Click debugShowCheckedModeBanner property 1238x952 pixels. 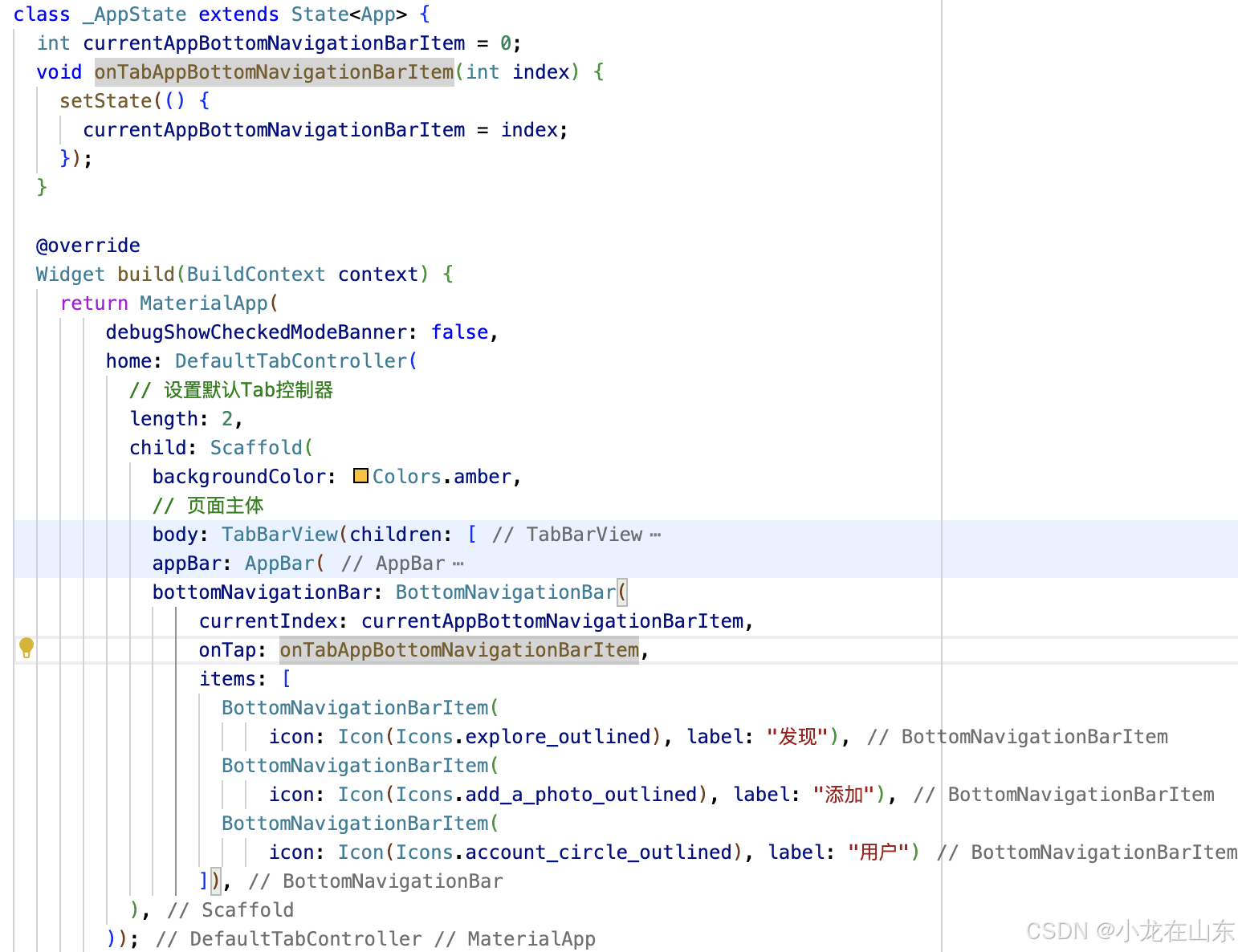[x=256, y=332]
